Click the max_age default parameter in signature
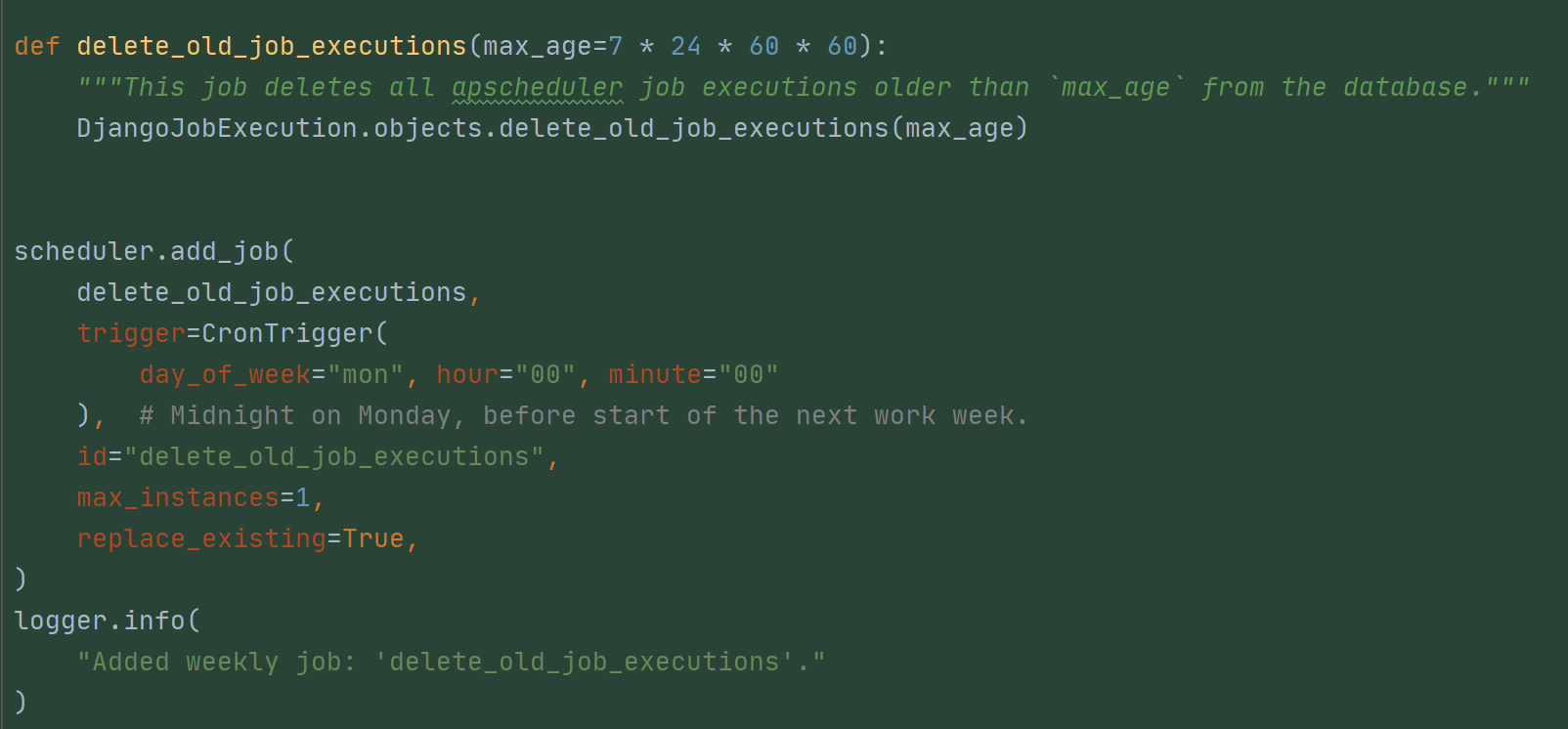Viewport: 1568px width, 729px height. click(x=537, y=46)
